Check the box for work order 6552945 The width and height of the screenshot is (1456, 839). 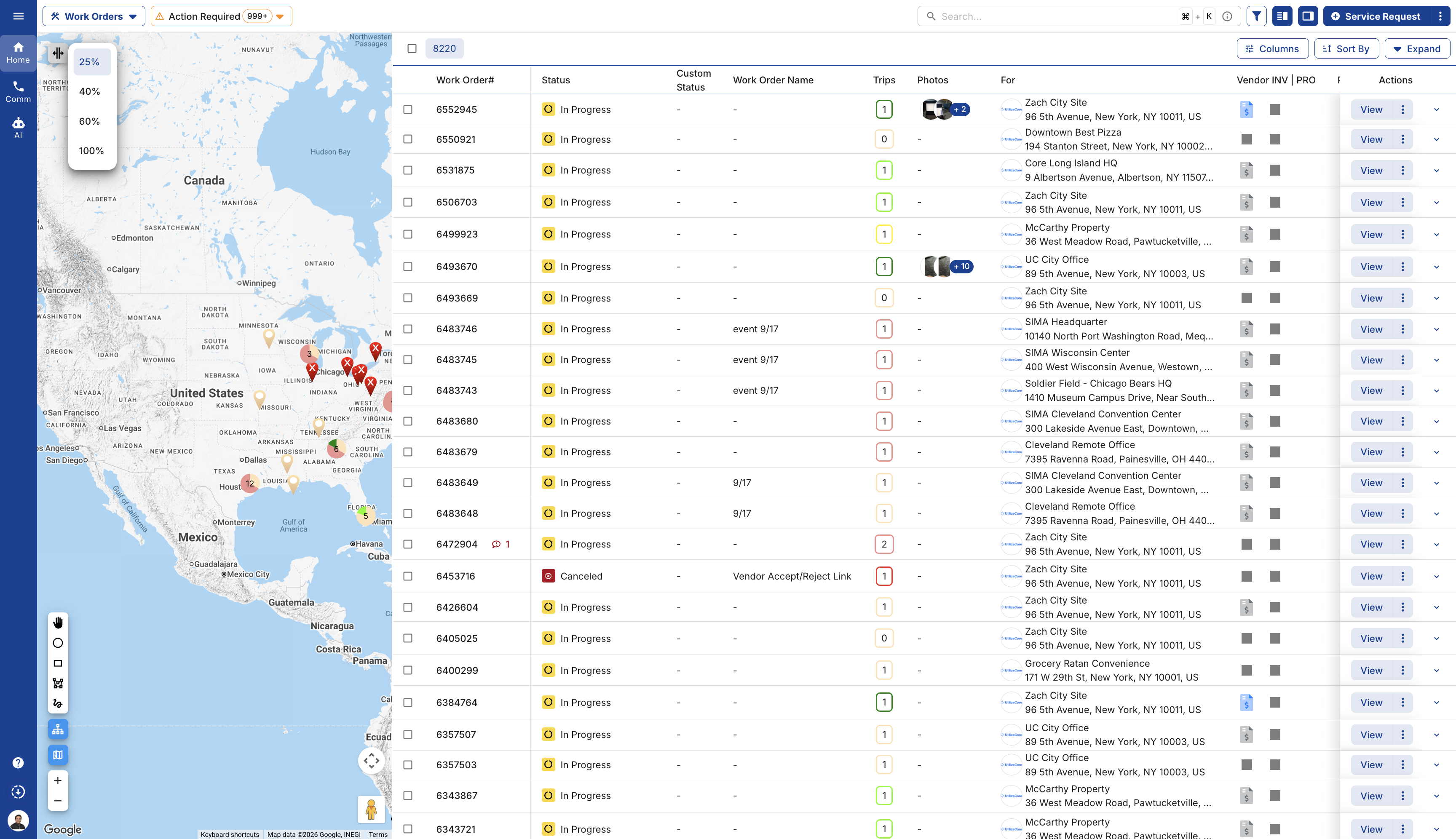[407, 110]
